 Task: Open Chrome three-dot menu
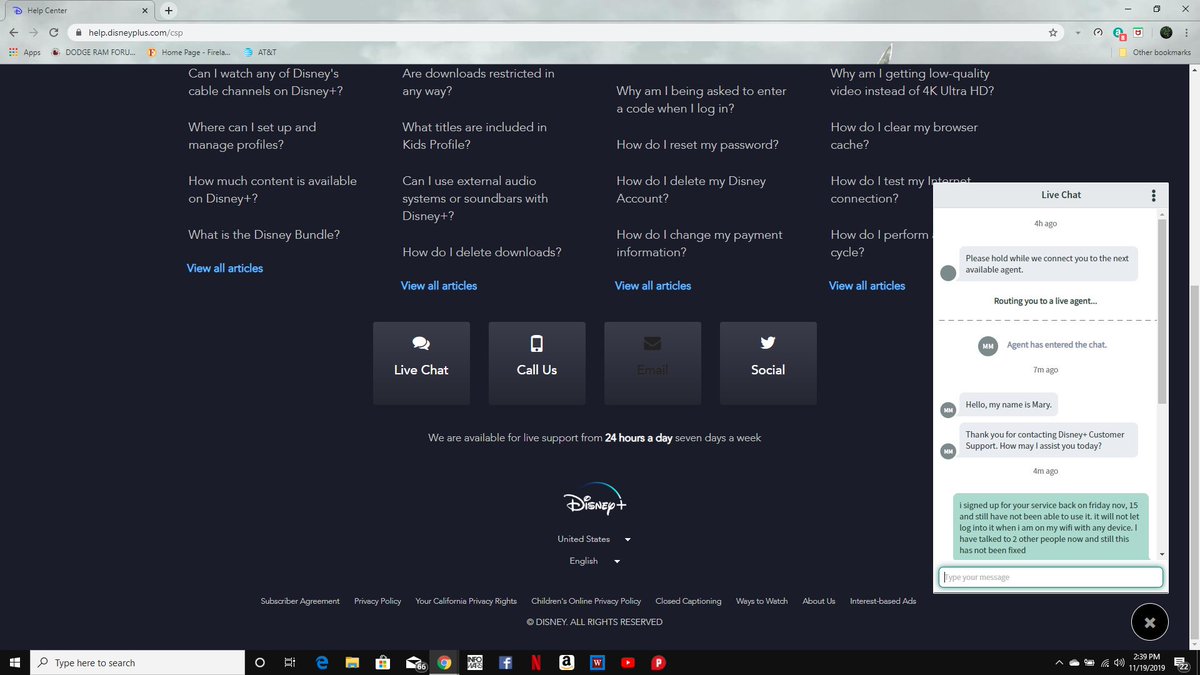[x=1188, y=32]
